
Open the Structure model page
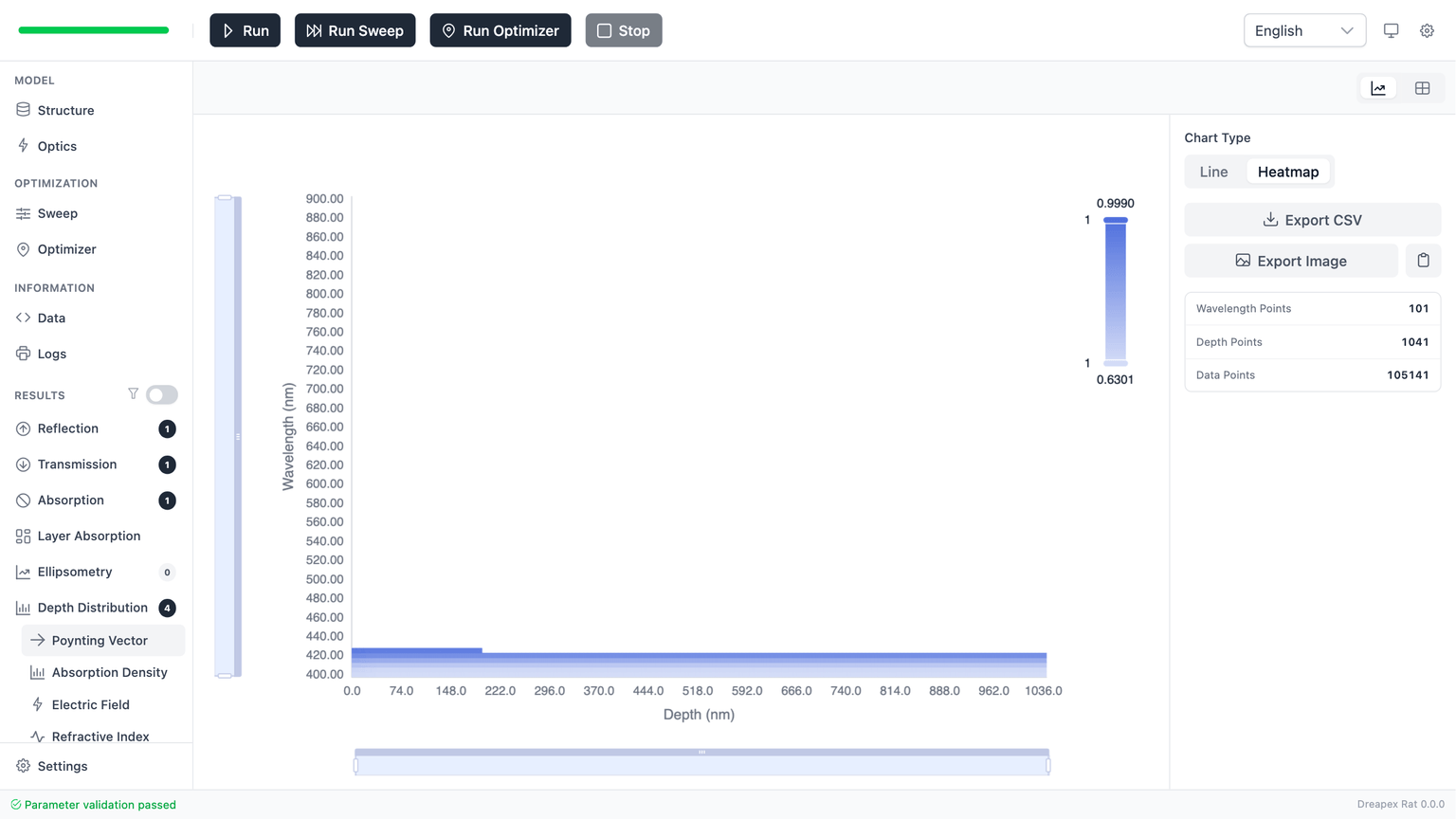(65, 110)
